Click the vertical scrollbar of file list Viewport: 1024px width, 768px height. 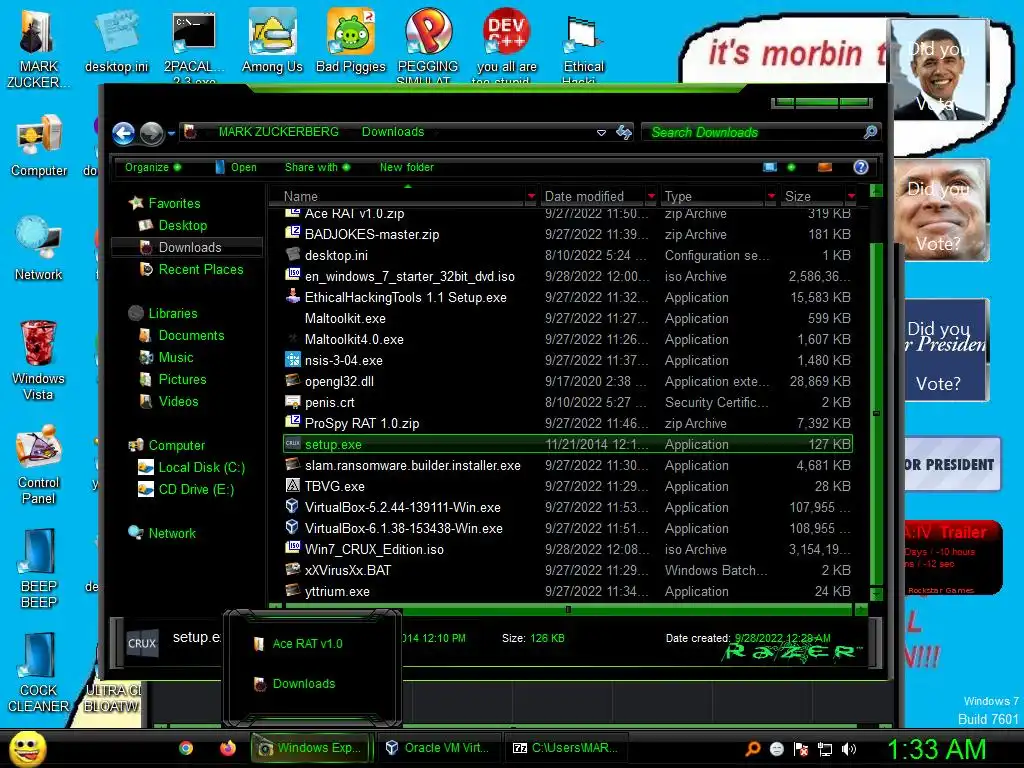click(x=876, y=415)
